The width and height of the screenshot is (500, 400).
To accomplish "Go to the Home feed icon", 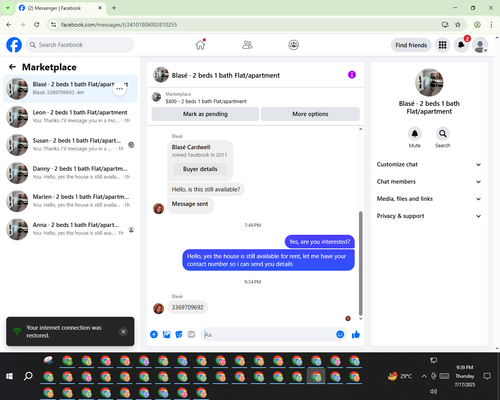I will [200, 45].
